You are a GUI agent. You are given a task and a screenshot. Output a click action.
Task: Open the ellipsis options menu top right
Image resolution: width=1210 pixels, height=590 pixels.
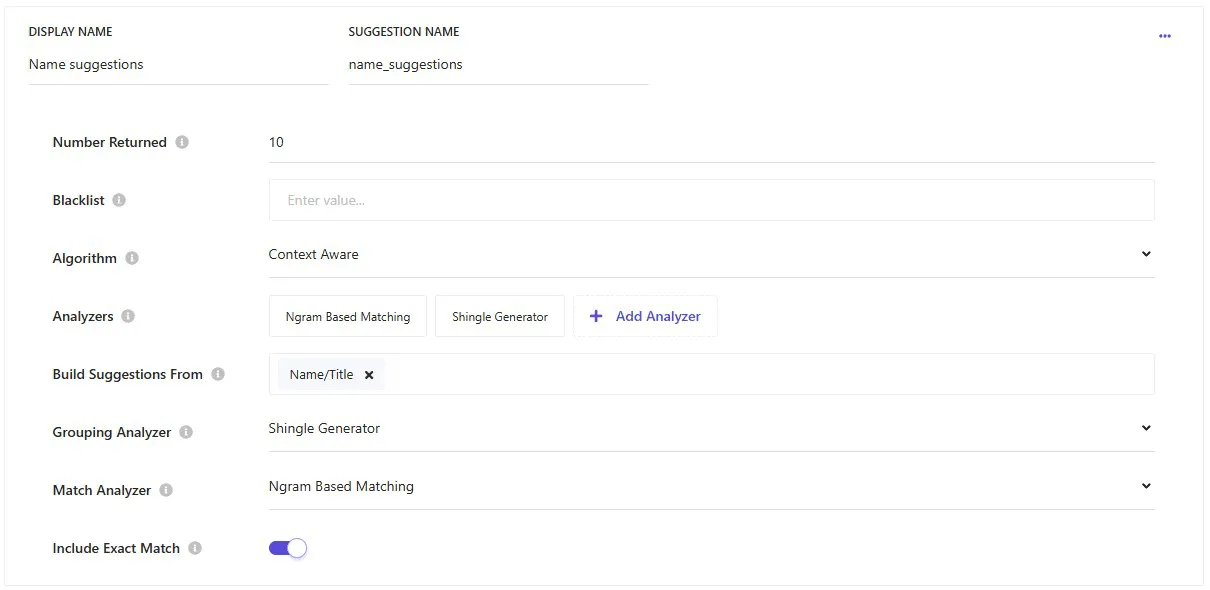tap(1164, 35)
